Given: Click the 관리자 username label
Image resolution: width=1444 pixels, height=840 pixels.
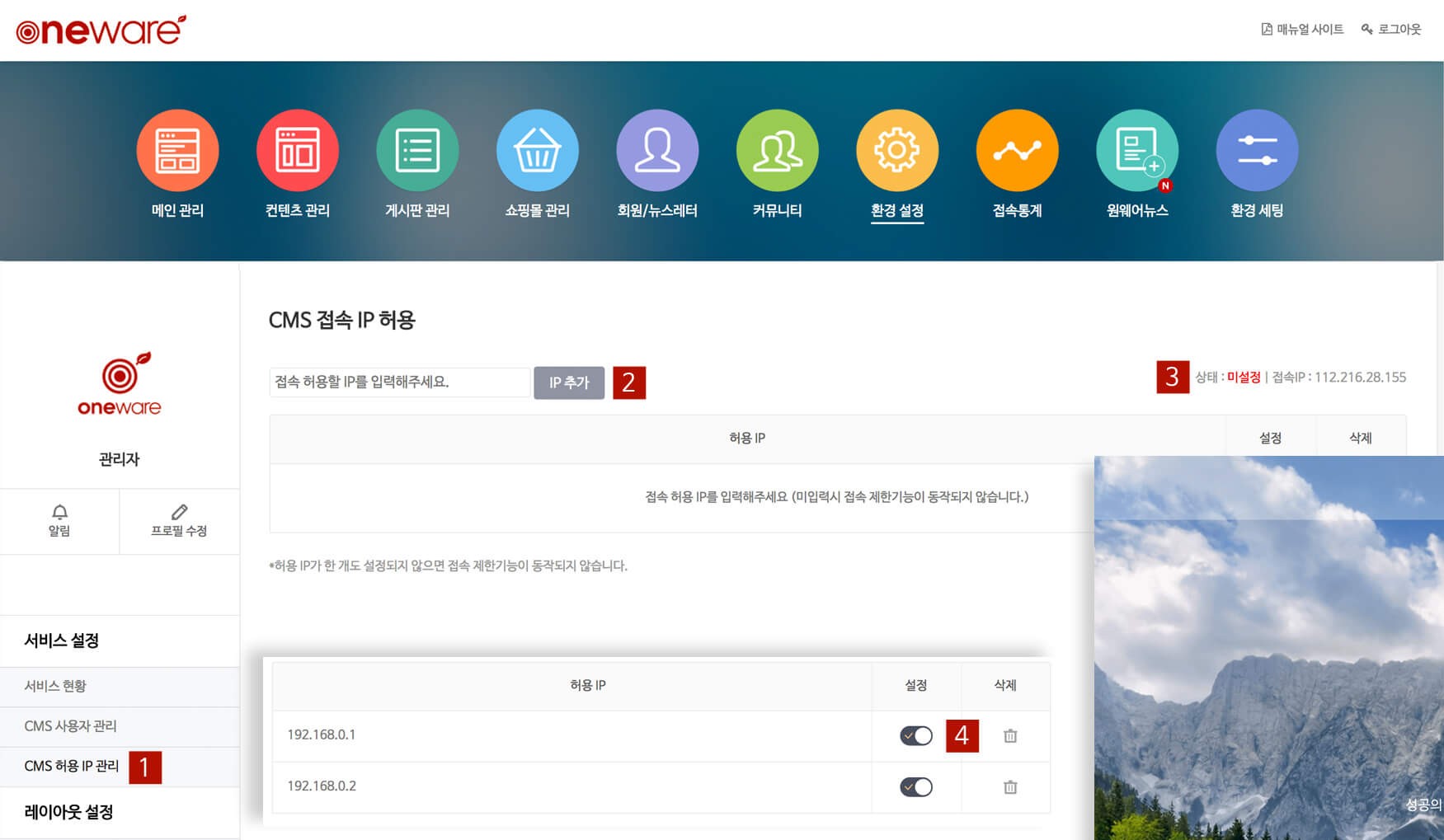Looking at the screenshot, I should pos(120,459).
